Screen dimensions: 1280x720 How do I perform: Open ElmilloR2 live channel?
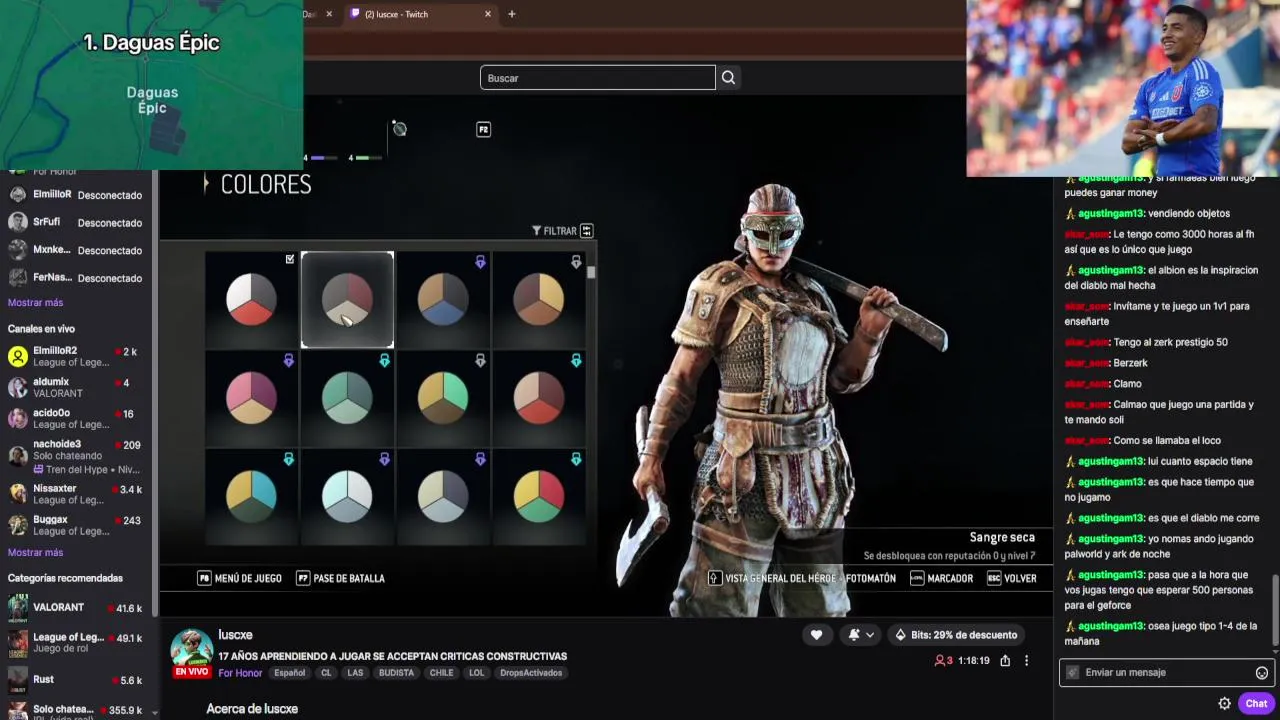pos(75,357)
